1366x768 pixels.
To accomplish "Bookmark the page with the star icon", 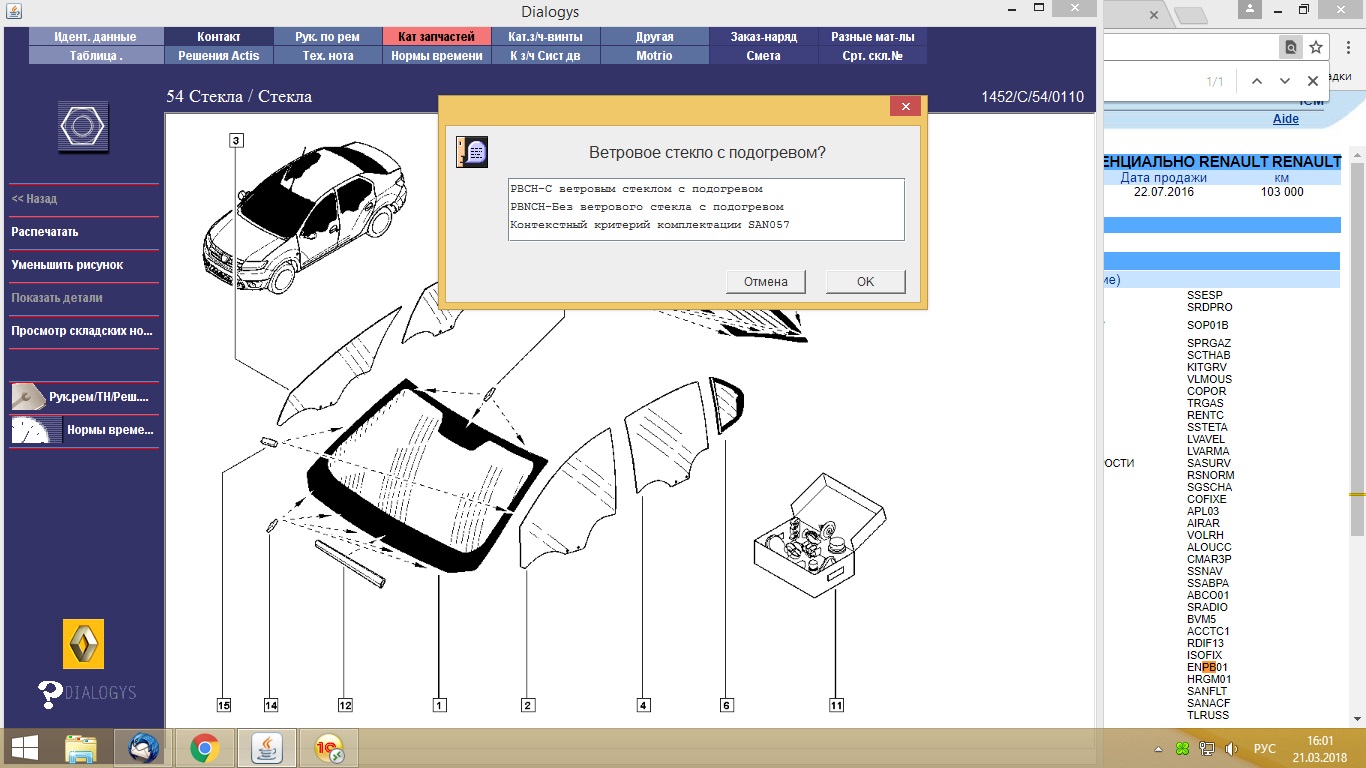I will pos(1316,47).
